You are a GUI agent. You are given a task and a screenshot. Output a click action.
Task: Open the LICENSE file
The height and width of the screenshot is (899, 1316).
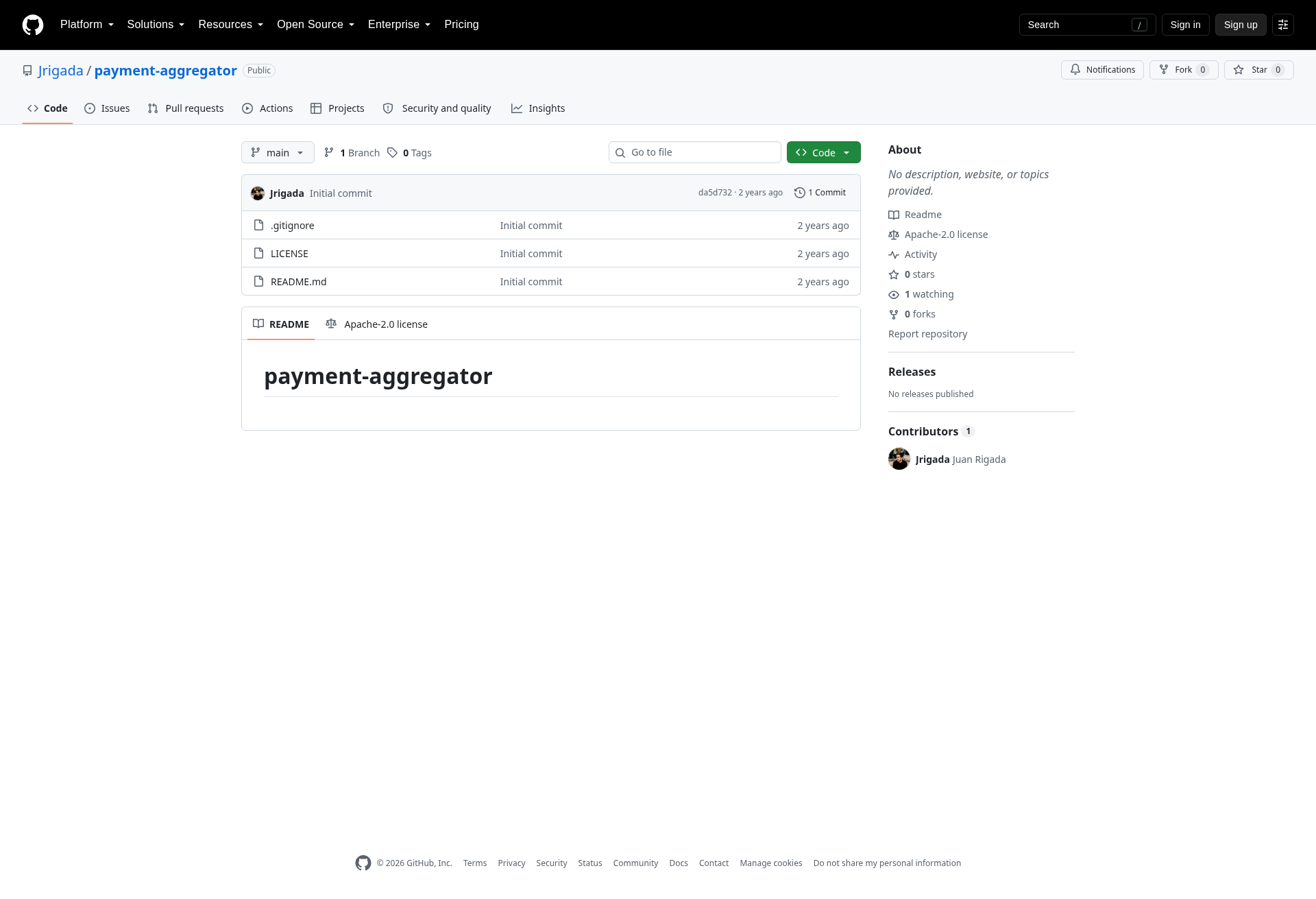[x=289, y=254]
